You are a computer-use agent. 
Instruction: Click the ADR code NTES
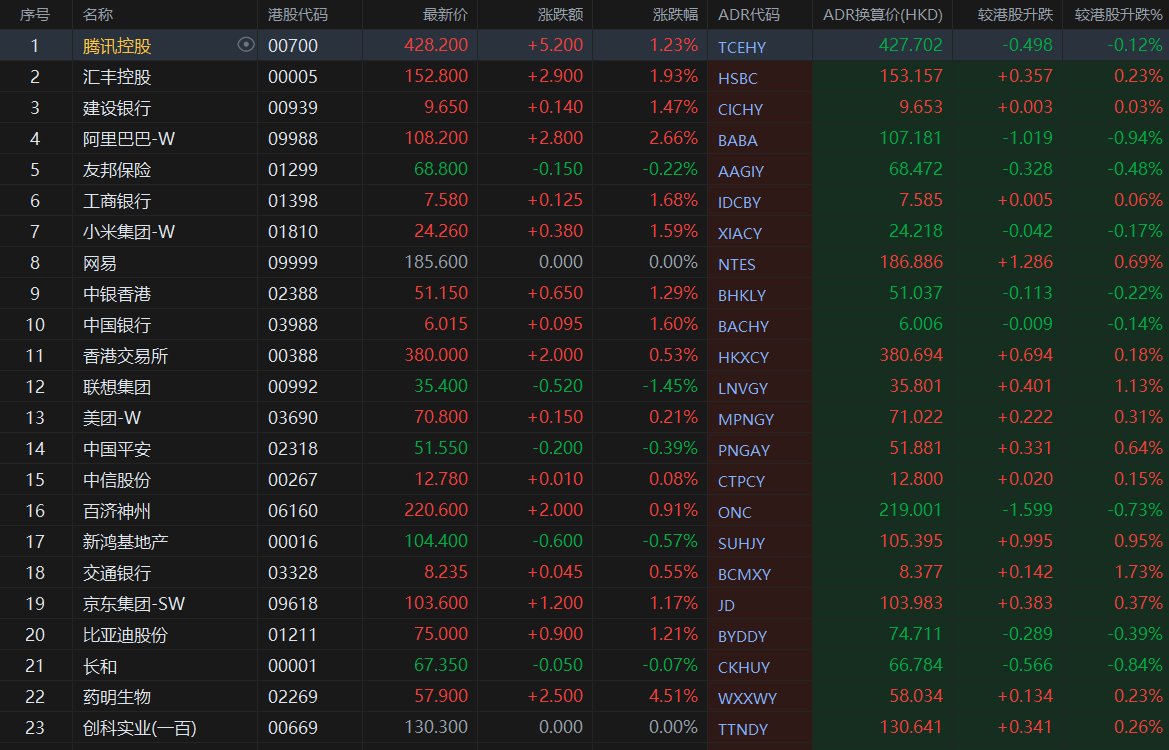tap(737, 265)
